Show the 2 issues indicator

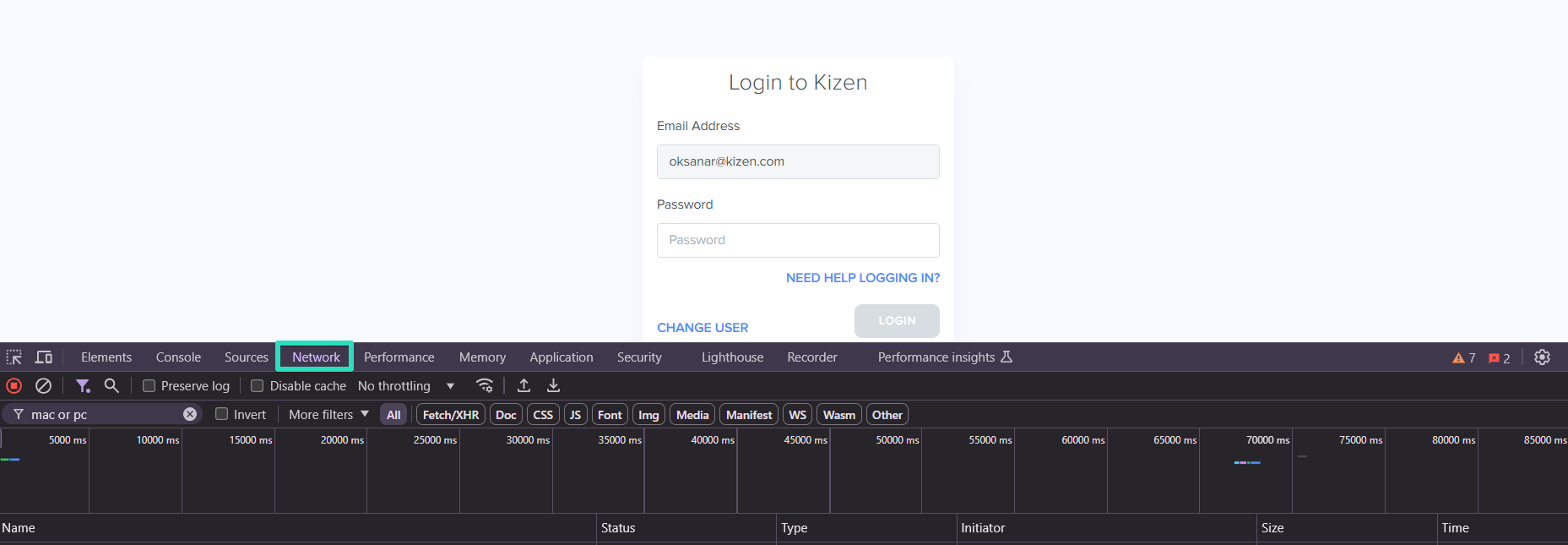pos(1500,358)
